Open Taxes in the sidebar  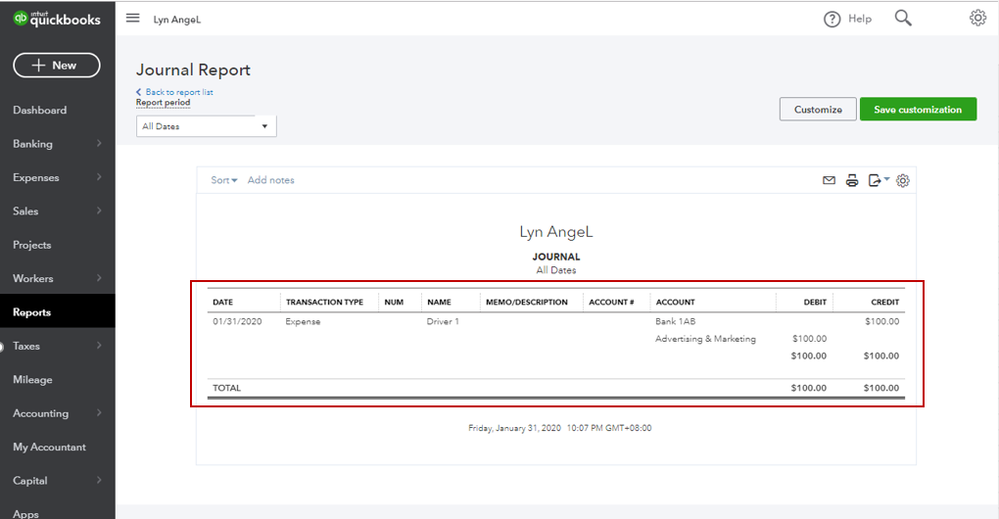click(26, 346)
